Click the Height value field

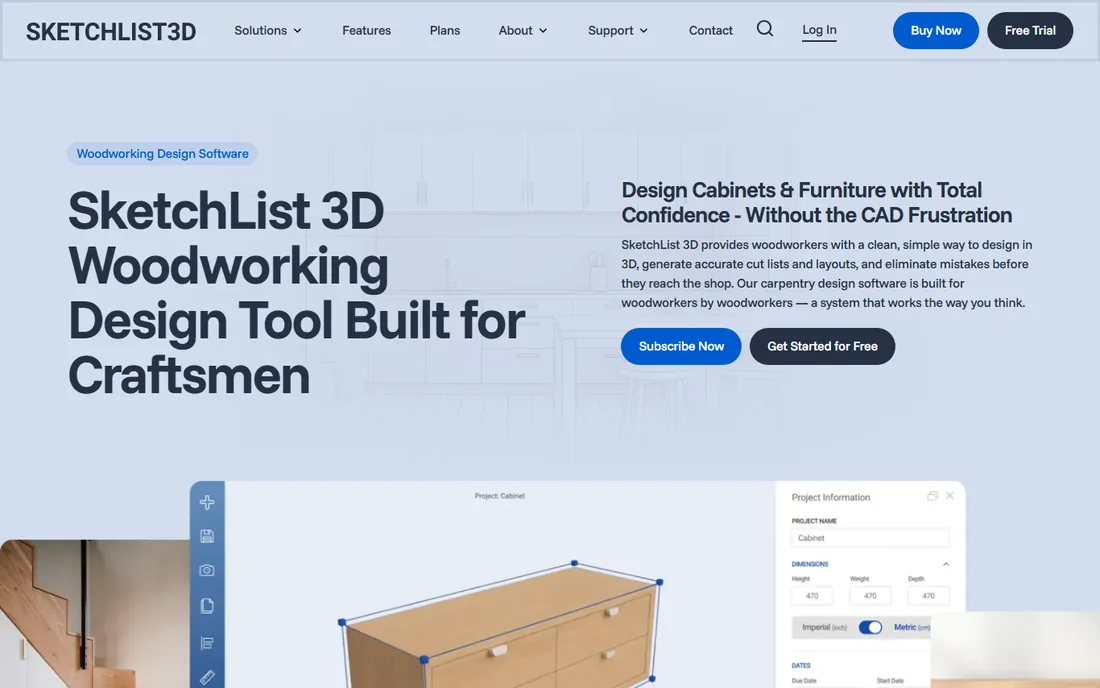[x=812, y=595]
